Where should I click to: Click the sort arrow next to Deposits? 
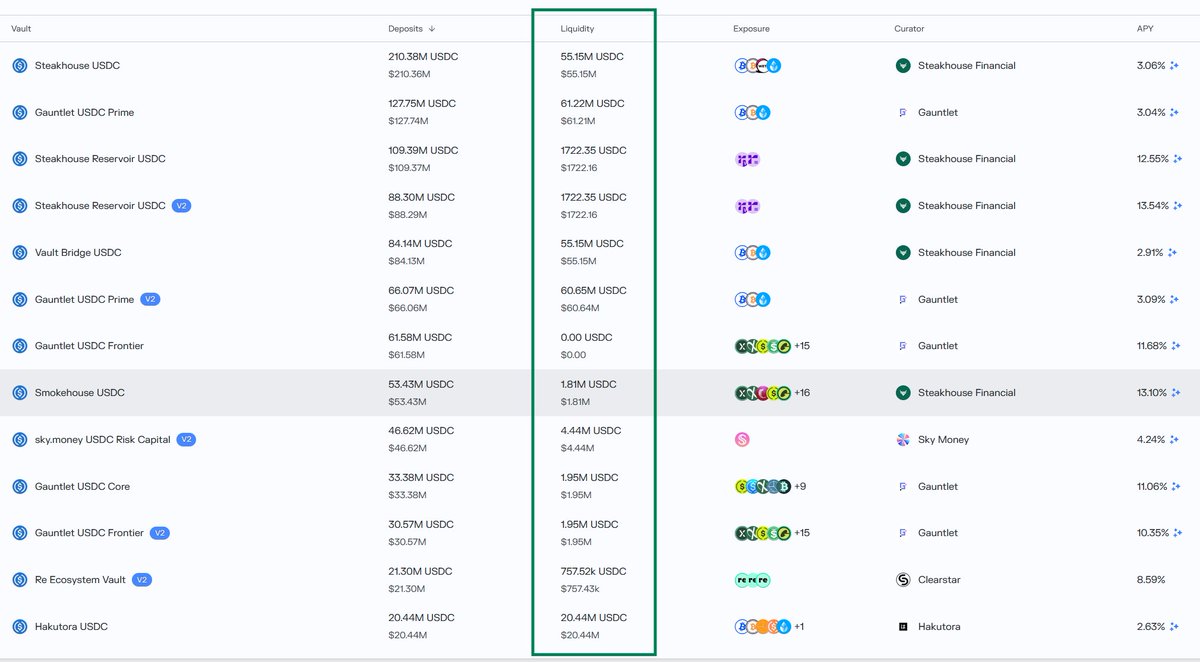(431, 29)
